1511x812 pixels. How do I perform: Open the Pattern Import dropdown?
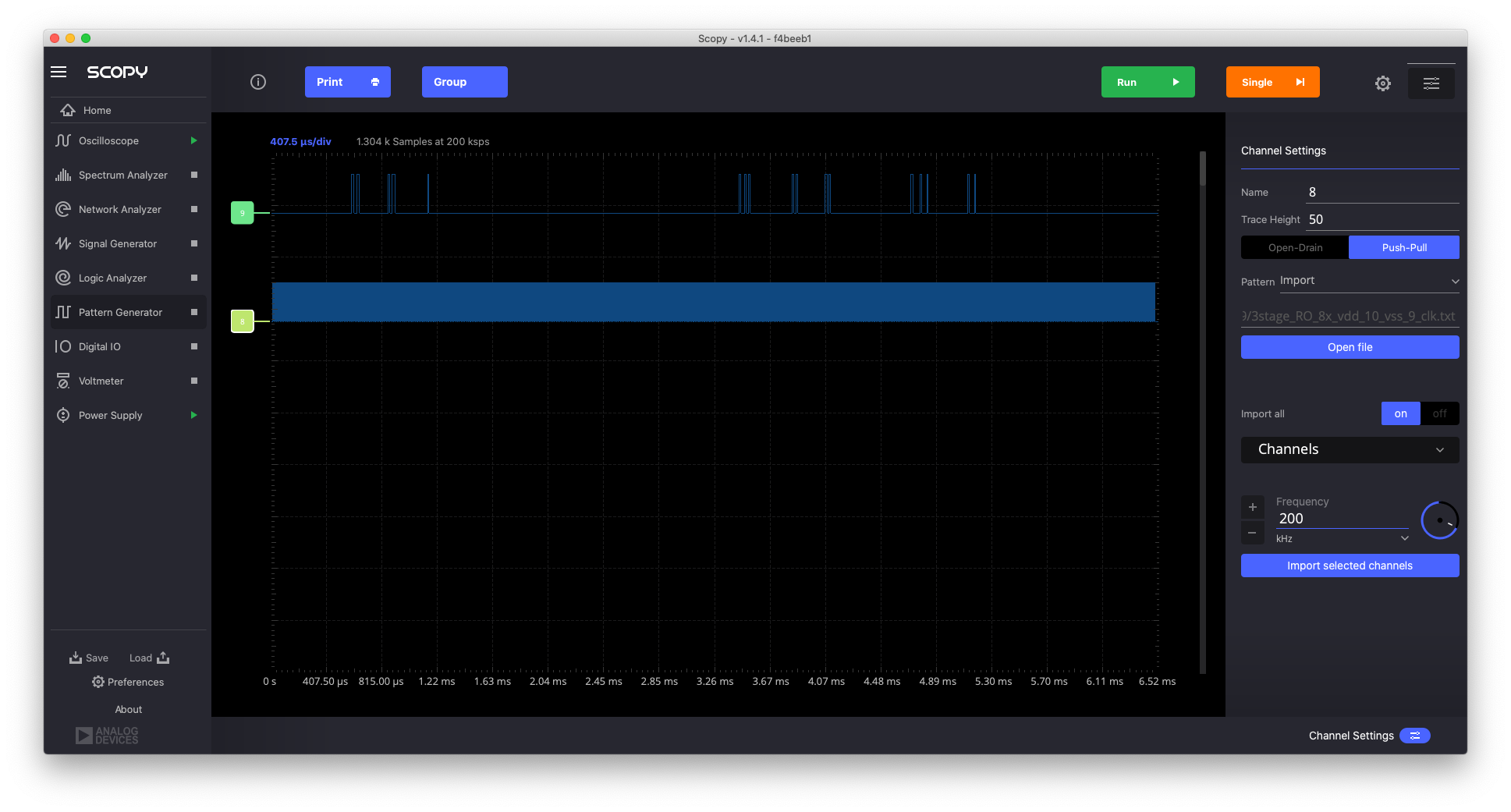coord(1369,281)
